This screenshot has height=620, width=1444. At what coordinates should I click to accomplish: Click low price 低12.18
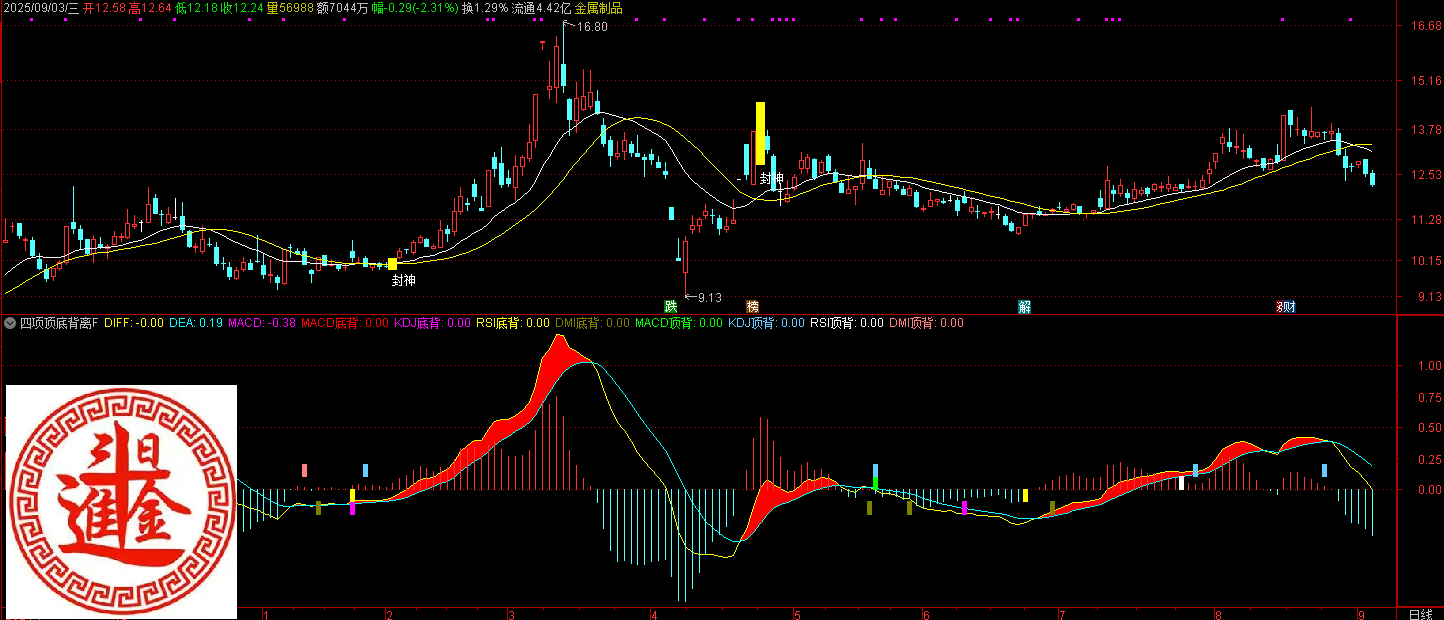[196, 8]
